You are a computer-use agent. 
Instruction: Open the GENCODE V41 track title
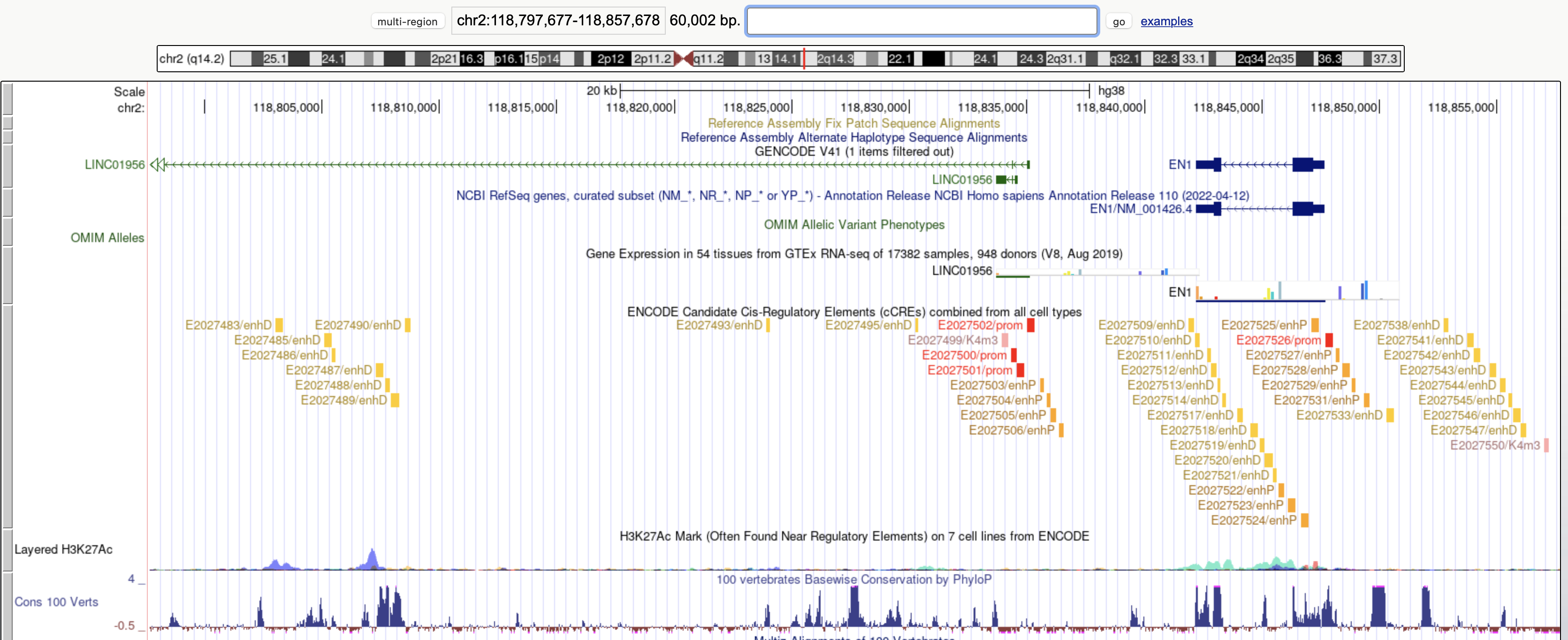click(x=853, y=151)
